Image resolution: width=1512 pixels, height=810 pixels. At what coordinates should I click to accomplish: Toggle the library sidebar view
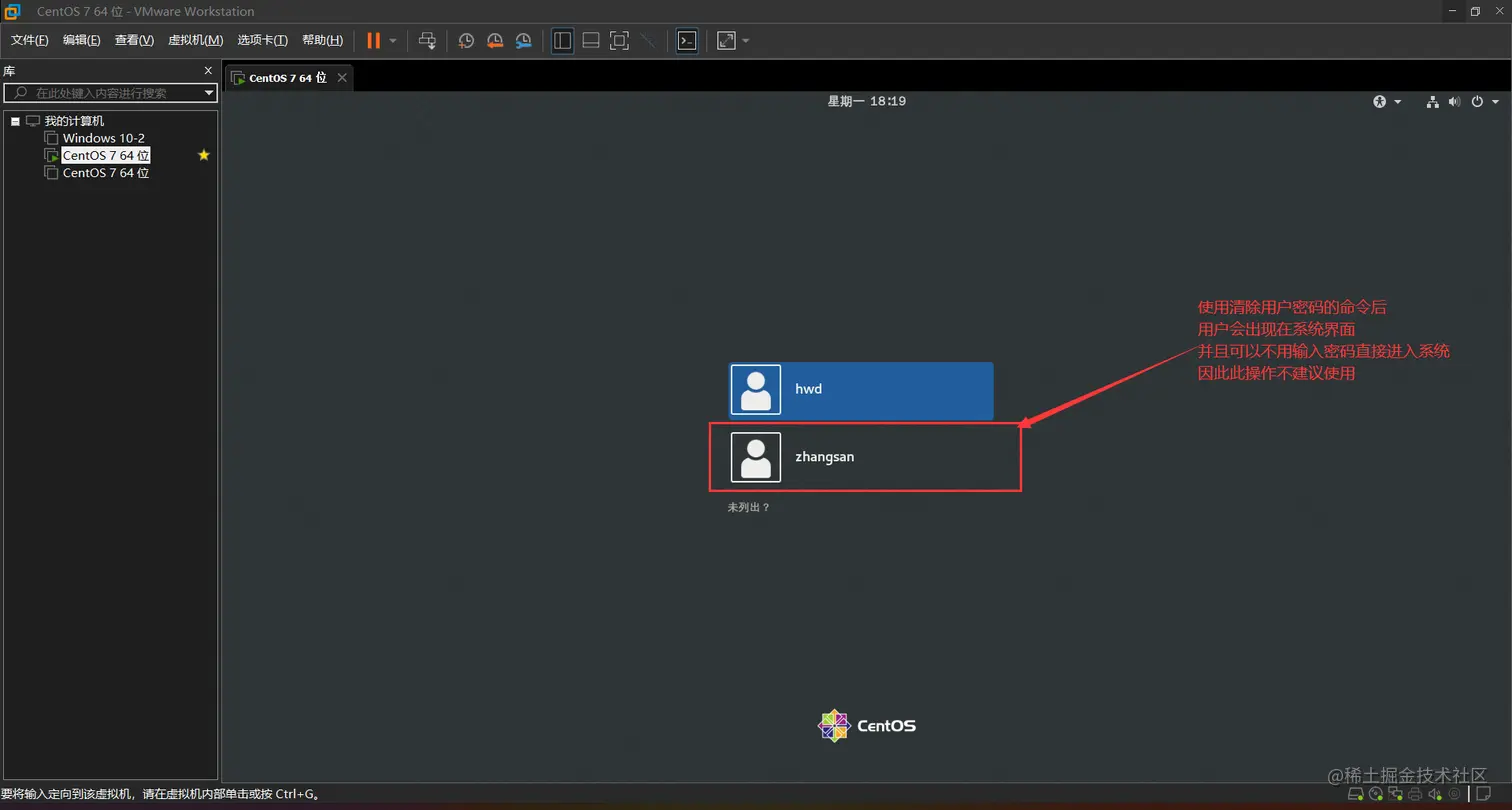point(563,40)
